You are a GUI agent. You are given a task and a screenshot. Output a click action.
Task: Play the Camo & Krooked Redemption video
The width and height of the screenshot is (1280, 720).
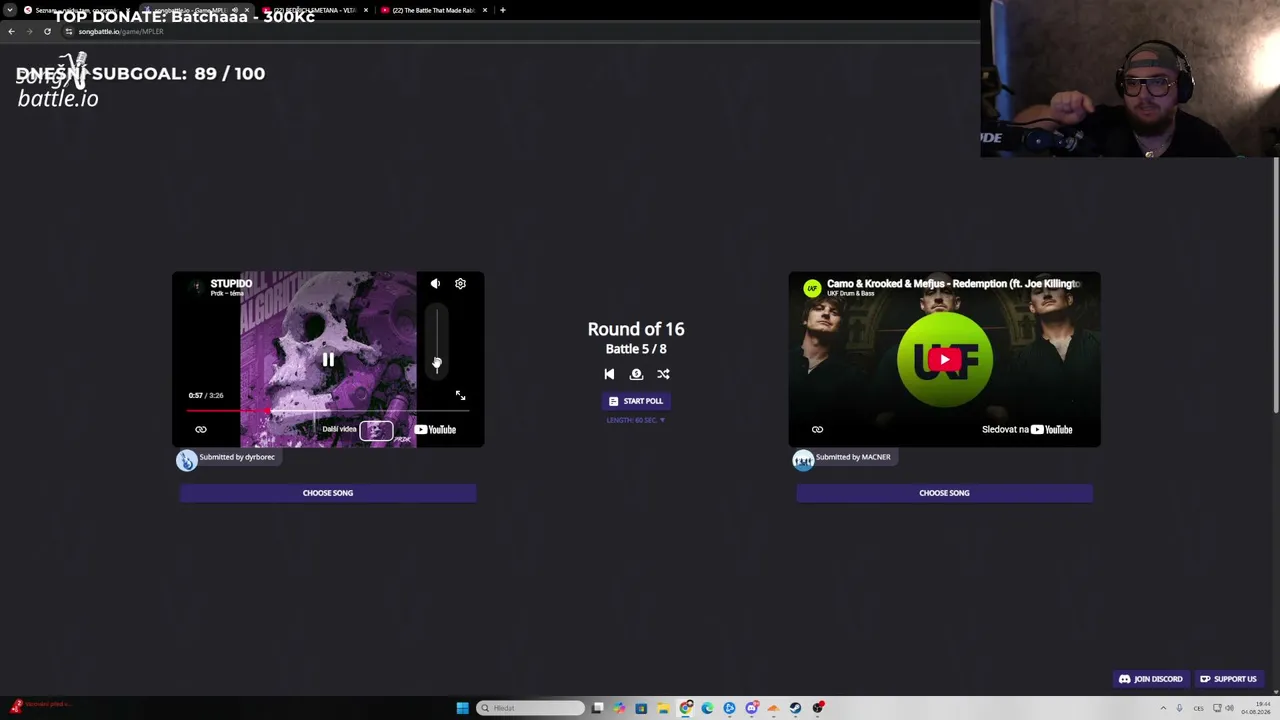coord(944,360)
